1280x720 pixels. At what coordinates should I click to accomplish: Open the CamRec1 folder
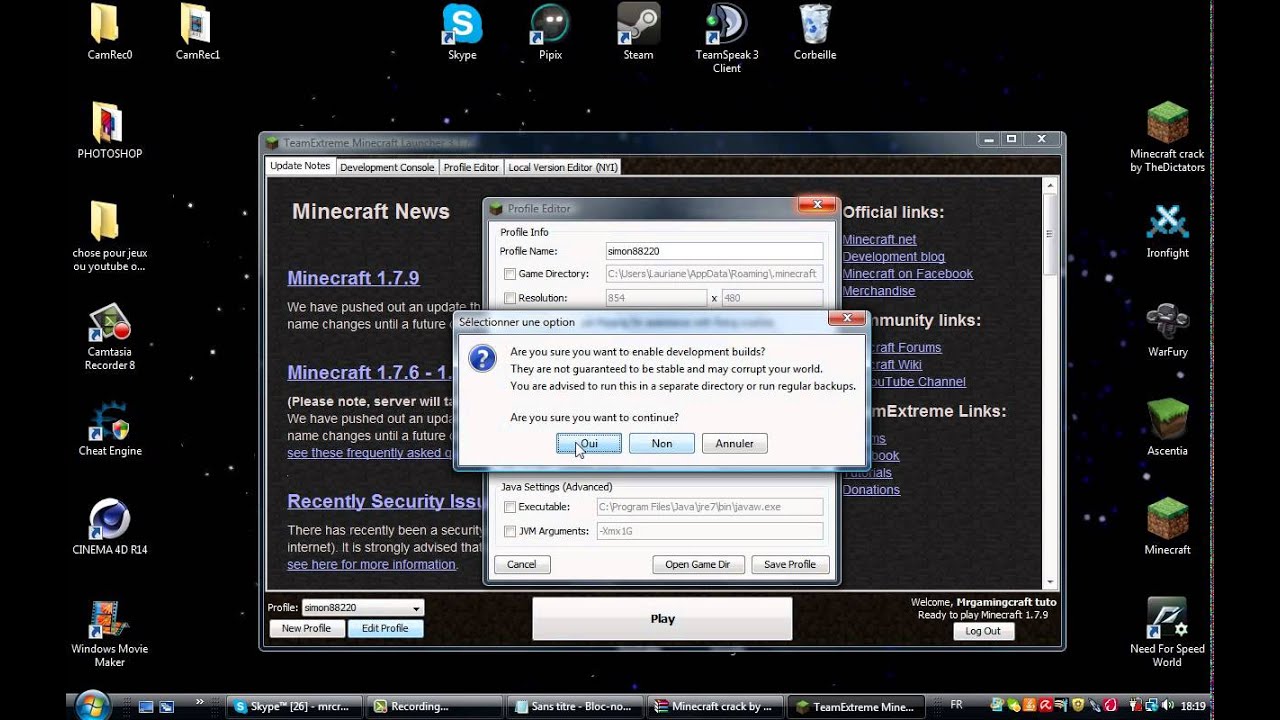click(198, 32)
